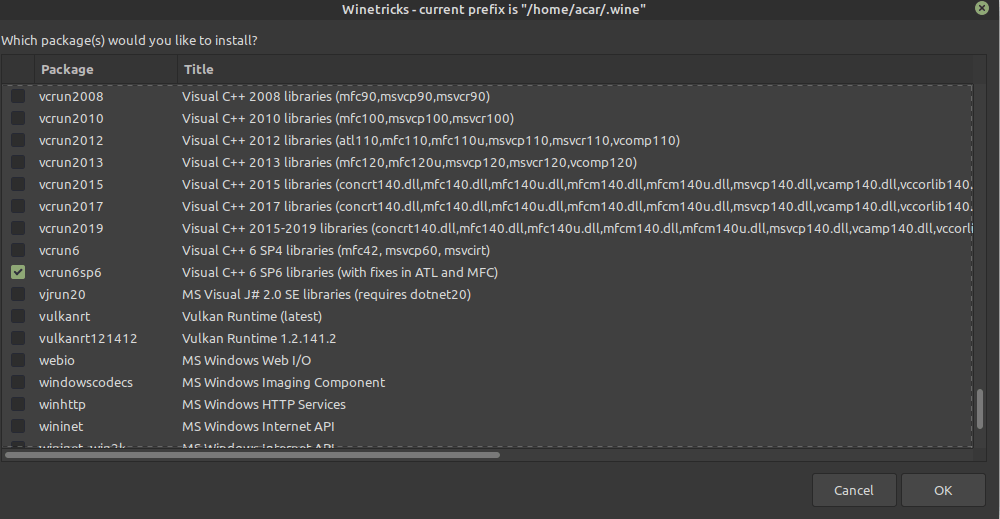This screenshot has height=519, width=1000.
Task: Click title 'MS Windows Imaging Component'
Action: click(283, 383)
